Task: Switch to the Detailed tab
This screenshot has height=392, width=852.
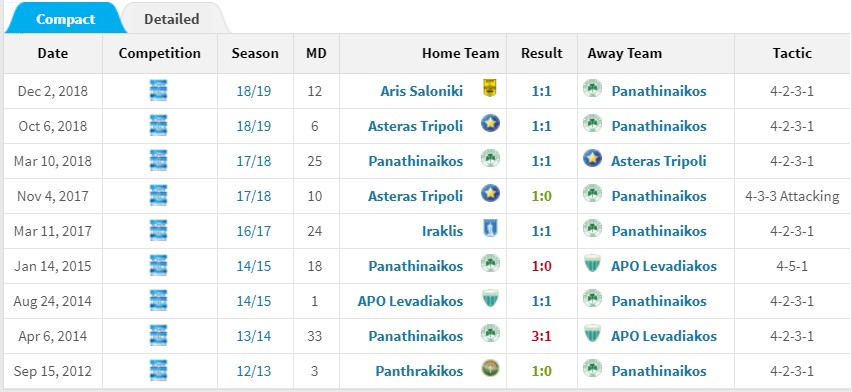Action: coord(172,19)
